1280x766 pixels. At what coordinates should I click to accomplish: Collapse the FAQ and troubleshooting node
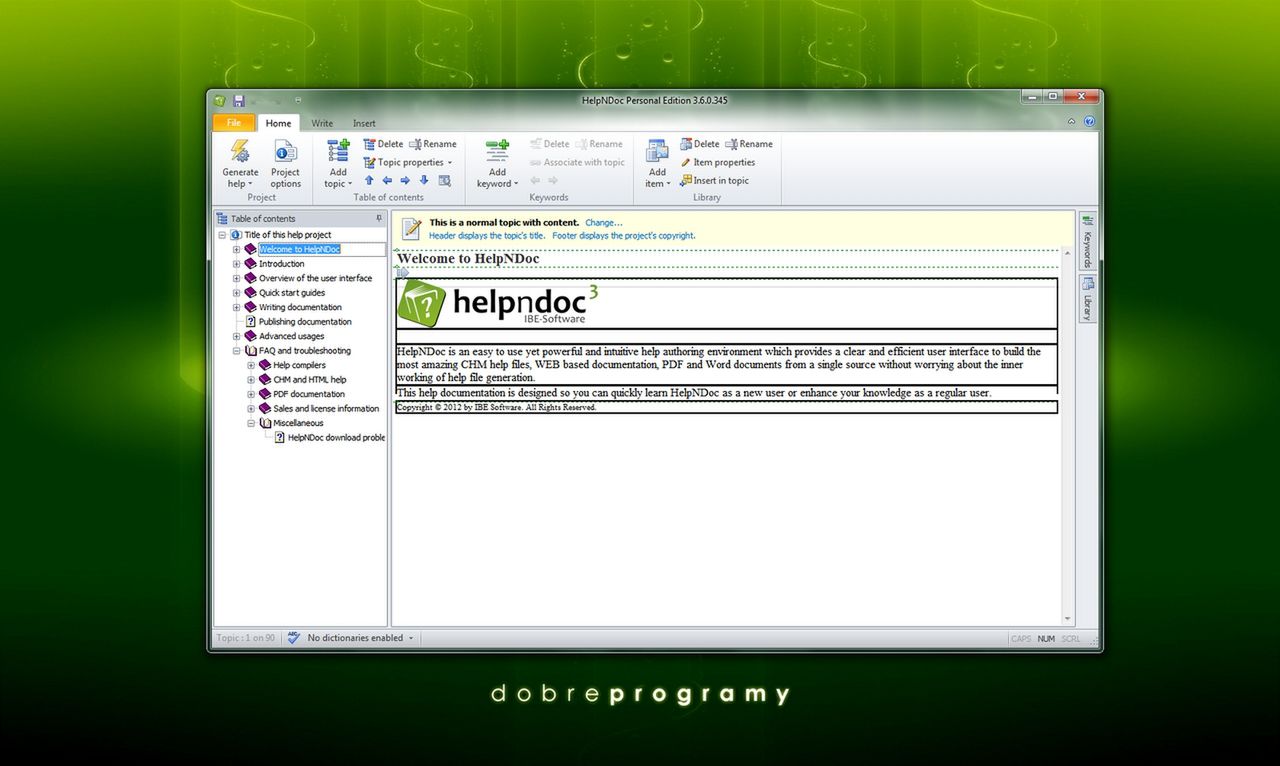(237, 351)
